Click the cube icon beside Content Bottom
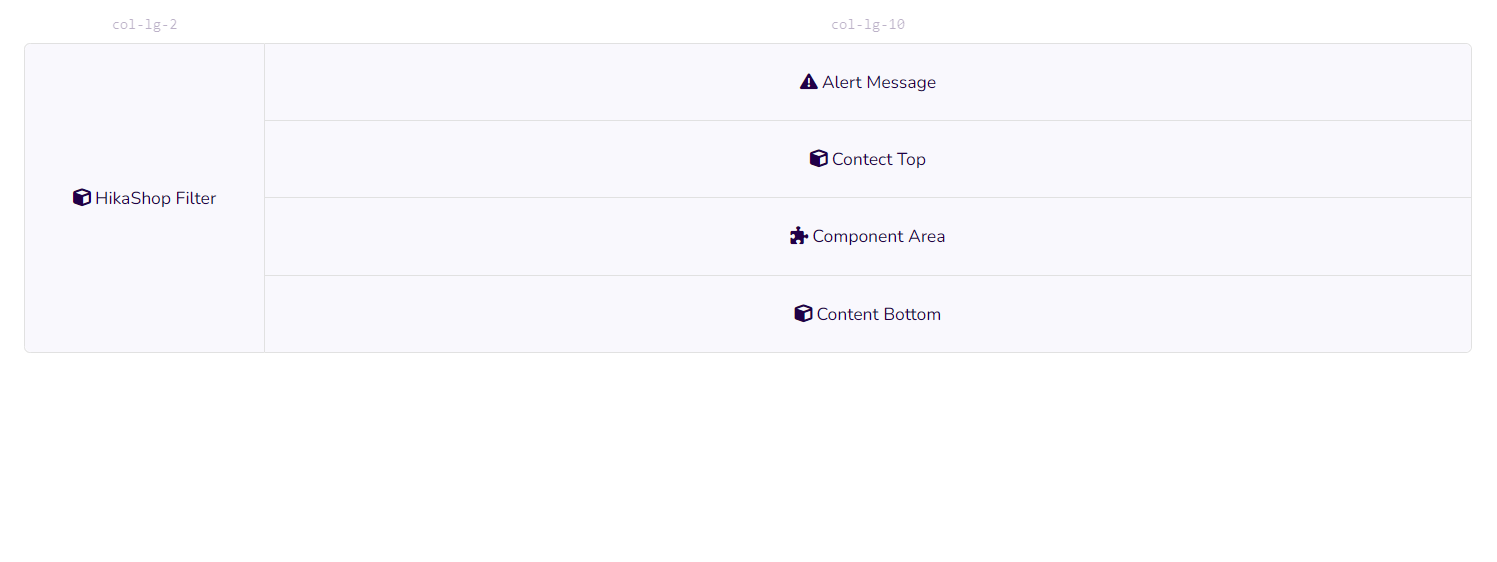The image size is (1497, 562). point(803,314)
